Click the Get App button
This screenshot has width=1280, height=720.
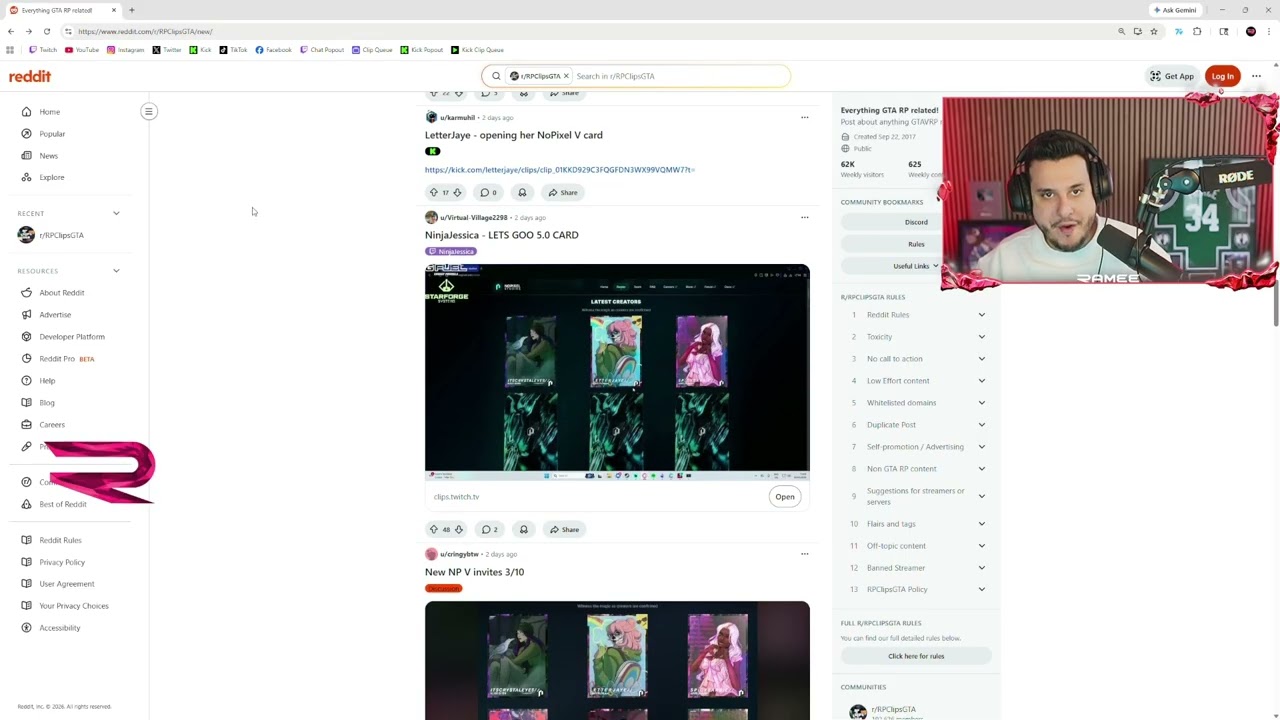pos(1172,76)
